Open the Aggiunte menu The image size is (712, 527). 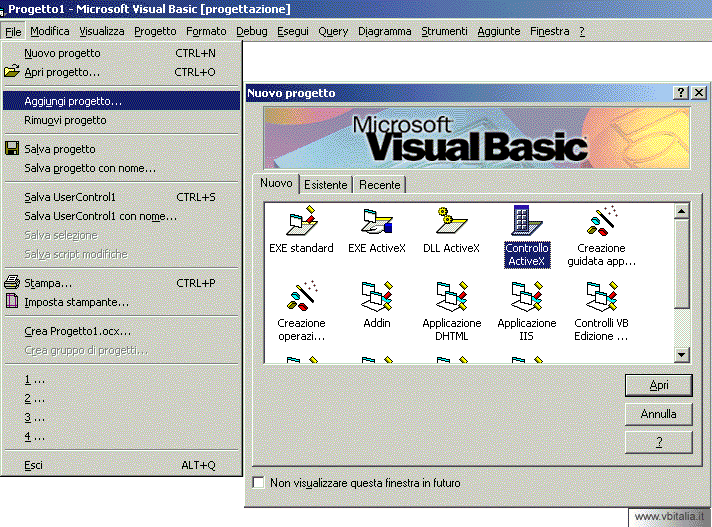tap(499, 31)
